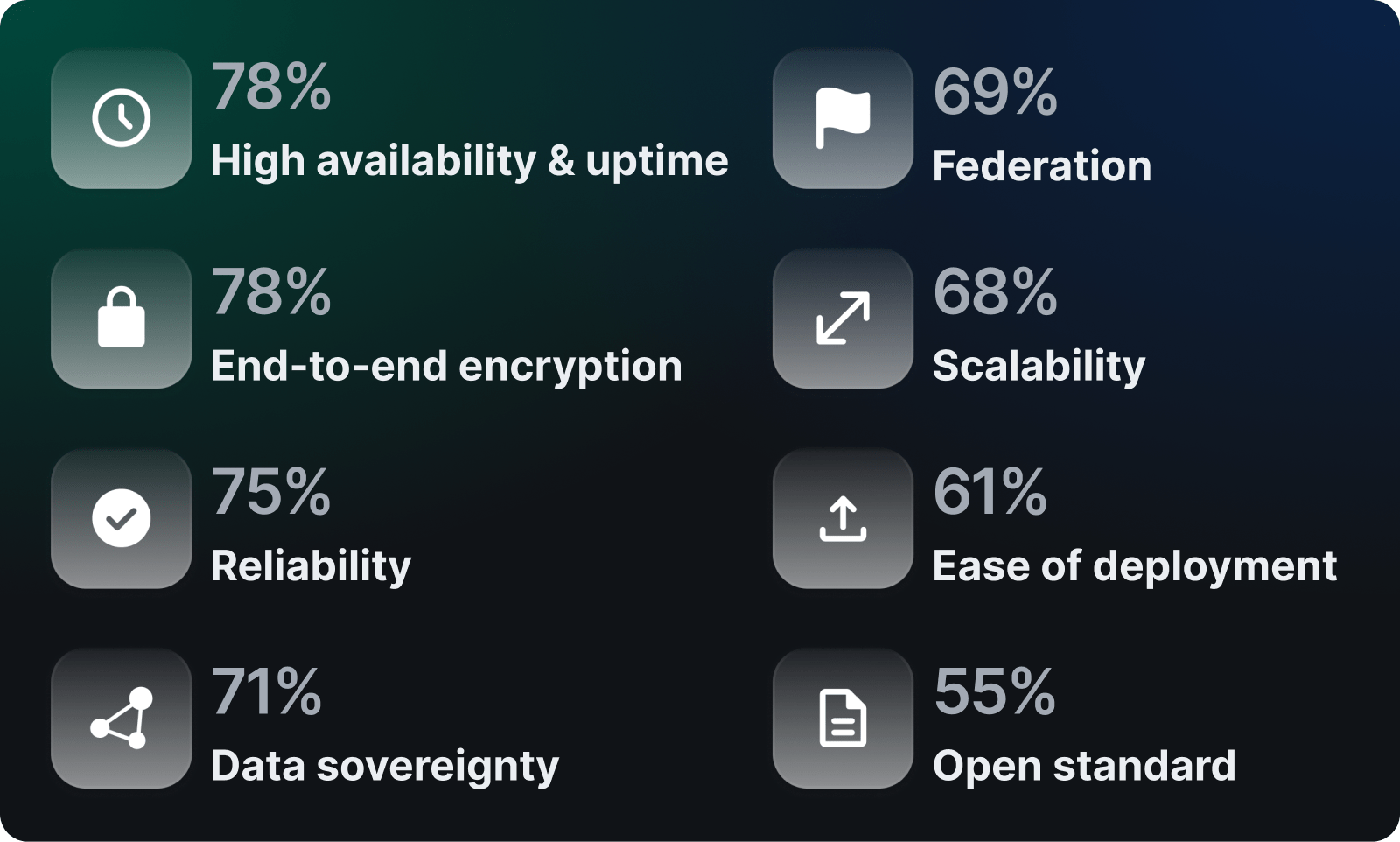Click the padlock icon for encryption
Viewport: 1400px width, 842px height.
tap(122, 318)
